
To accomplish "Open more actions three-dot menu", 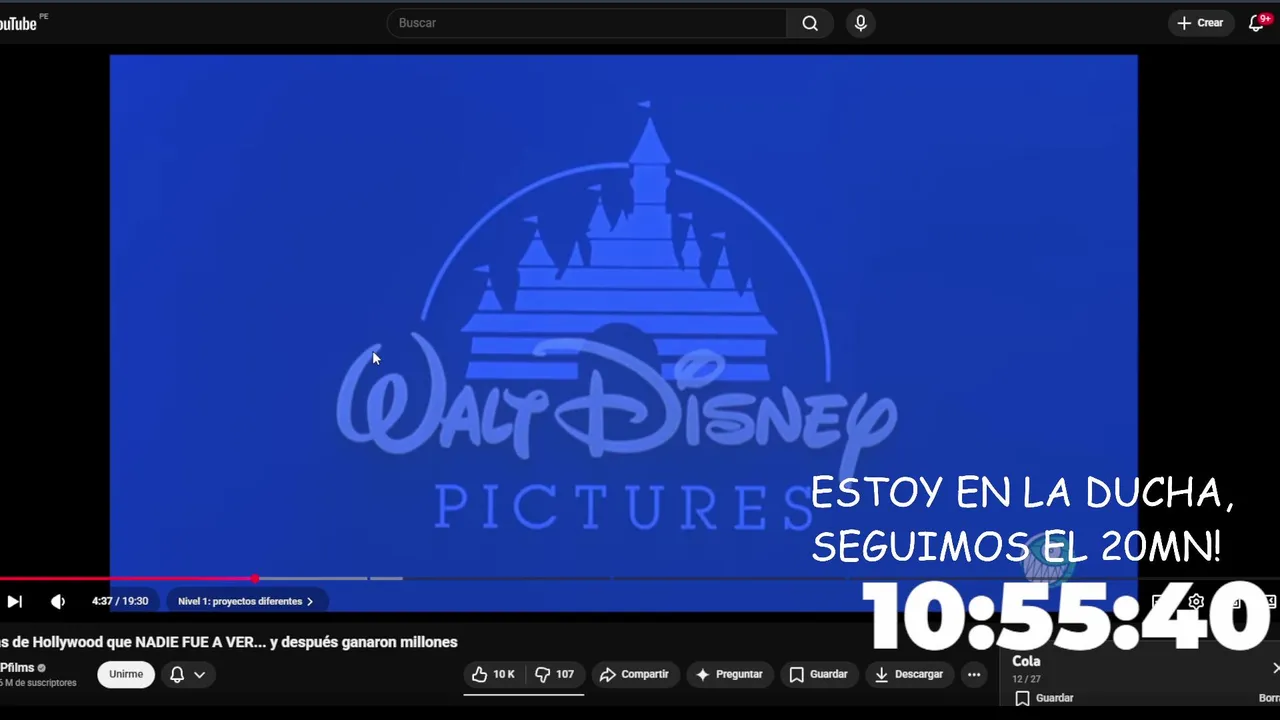I will click(x=974, y=674).
